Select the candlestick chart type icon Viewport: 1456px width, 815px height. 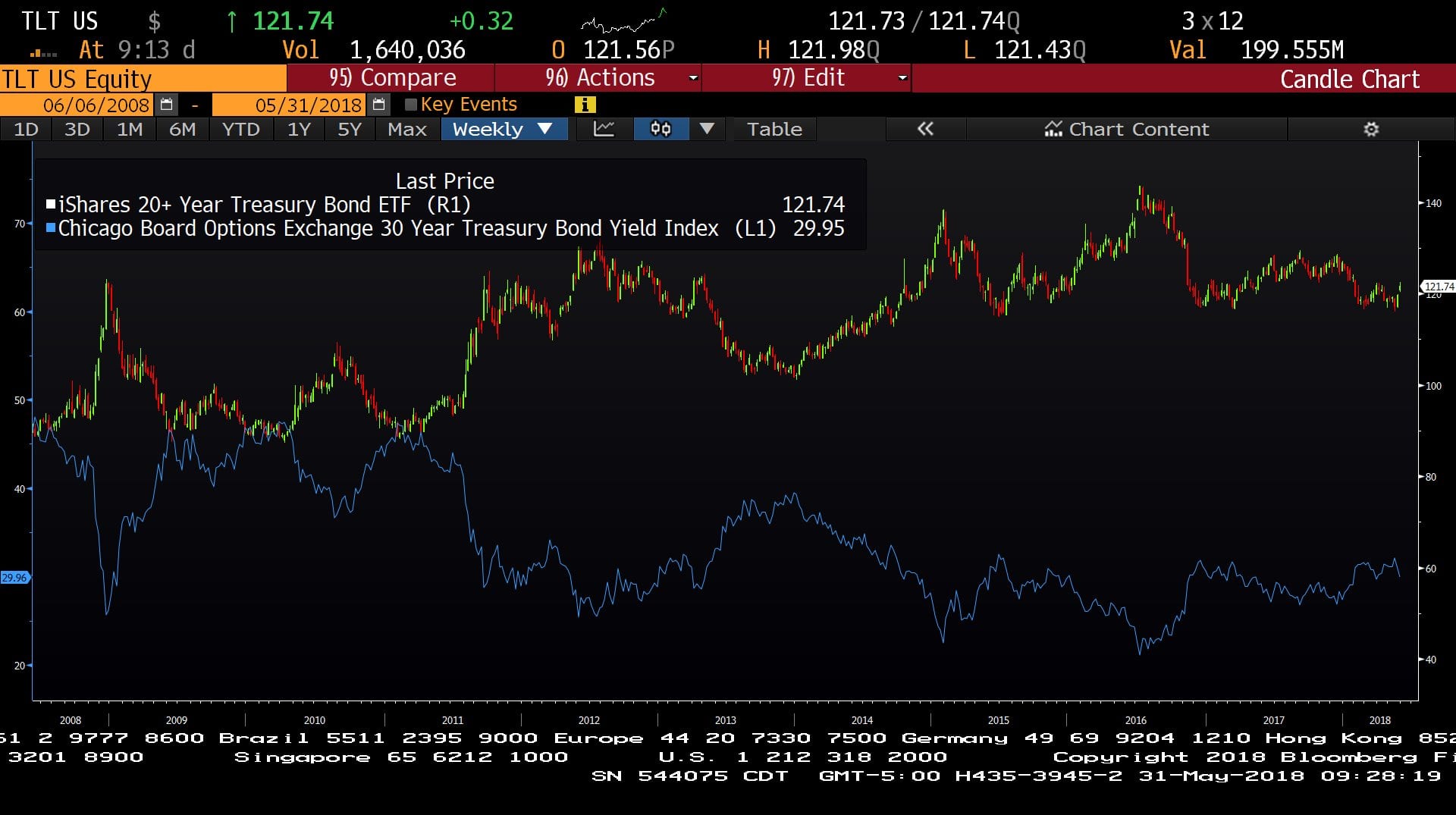[x=661, y=129]
